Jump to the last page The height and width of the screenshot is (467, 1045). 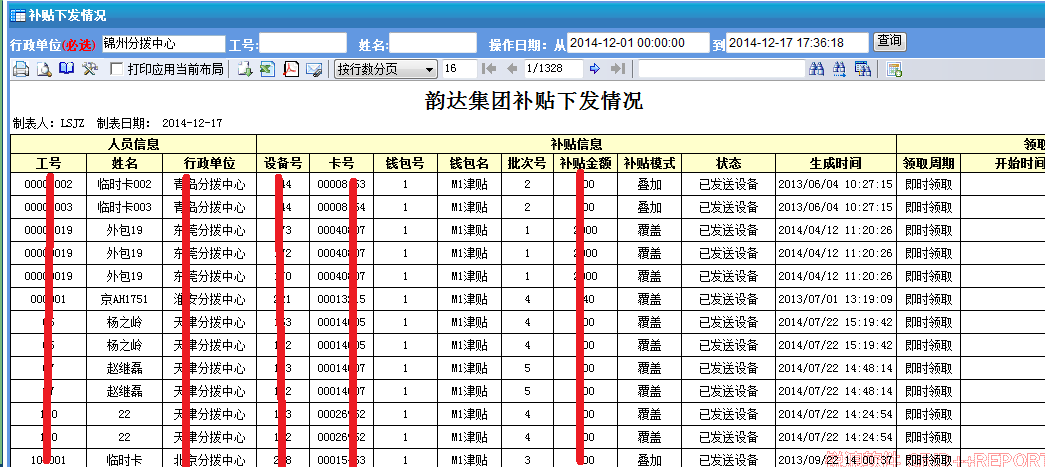[x=618, y=69]
